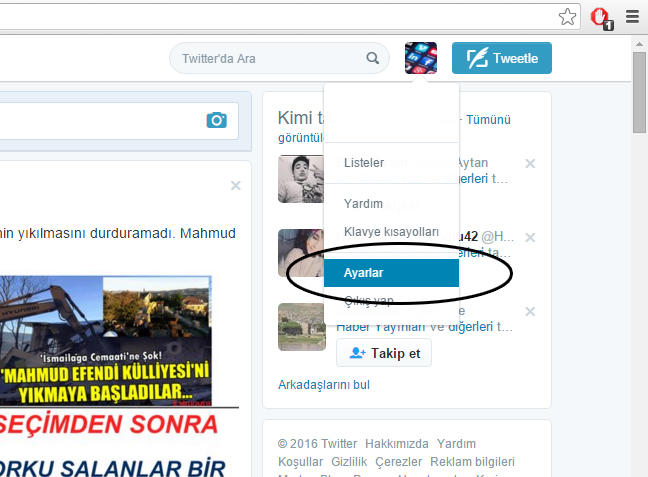Viewport: 648px width, 477px height.
Task: Click the Takip et follow button
Action: point(384,353)
